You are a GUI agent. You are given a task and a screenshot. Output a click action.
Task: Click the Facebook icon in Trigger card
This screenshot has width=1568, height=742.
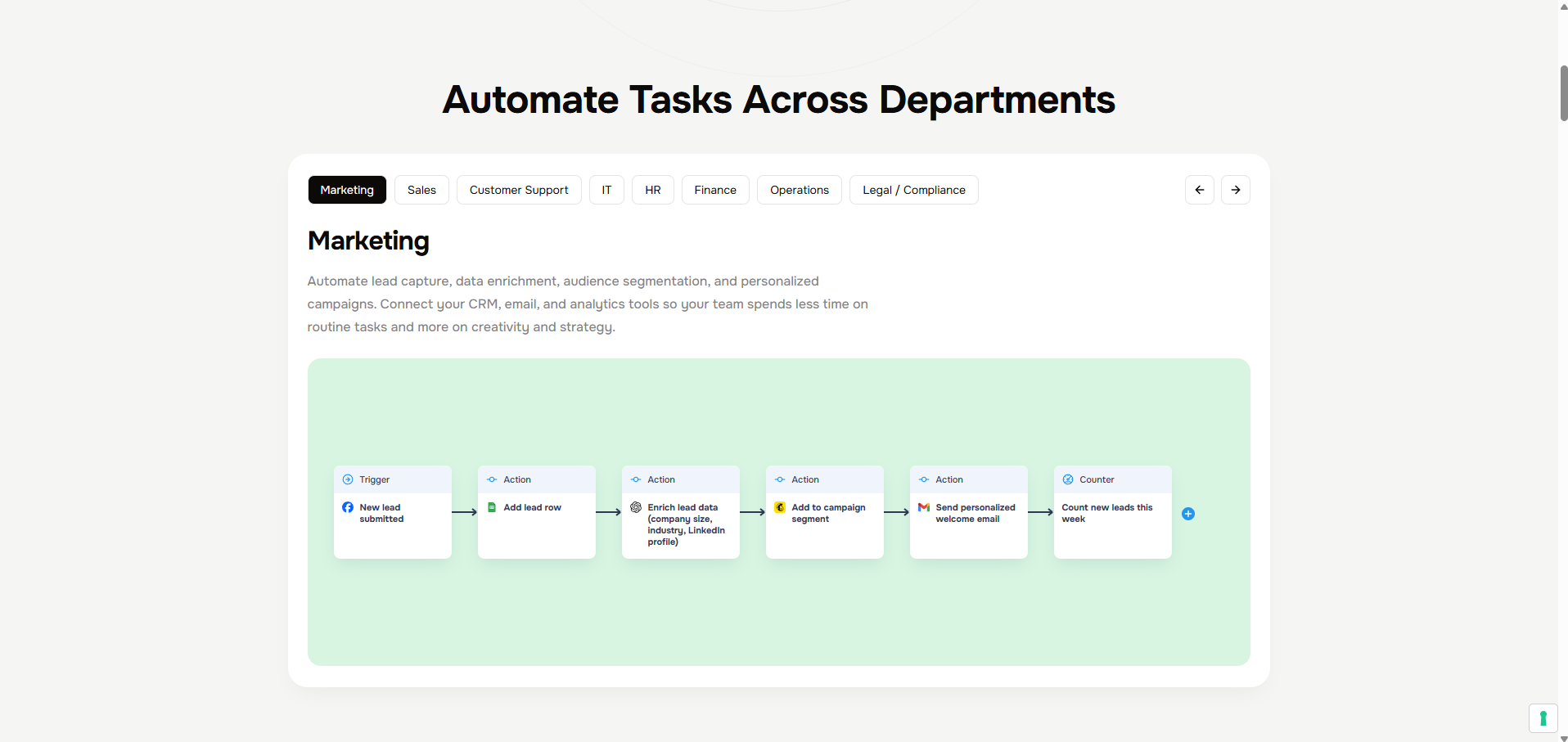pos(348,507)
